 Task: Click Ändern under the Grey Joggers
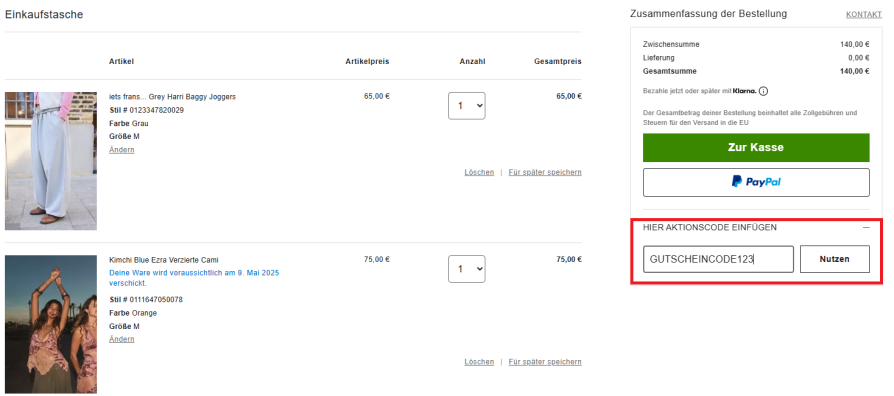pos(121,150)
